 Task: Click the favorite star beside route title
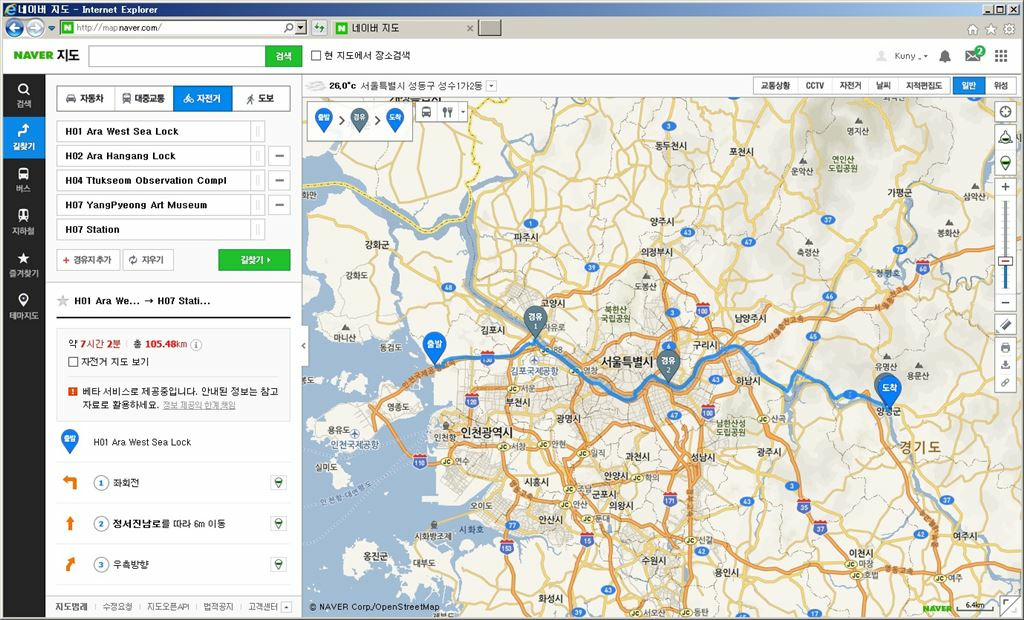coord(63,301)
